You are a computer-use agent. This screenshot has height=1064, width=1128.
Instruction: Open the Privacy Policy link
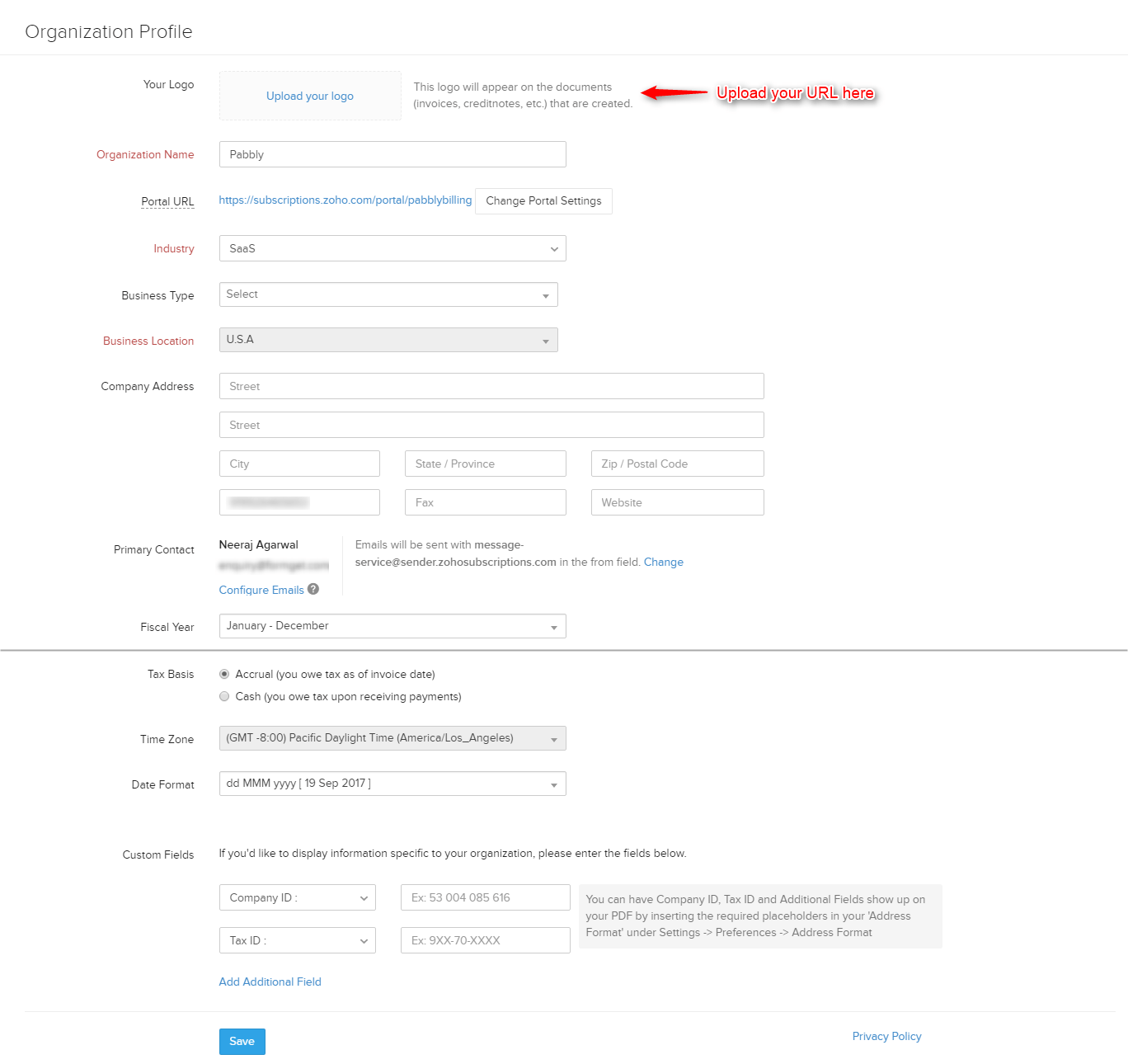[x=886, y=1036]
